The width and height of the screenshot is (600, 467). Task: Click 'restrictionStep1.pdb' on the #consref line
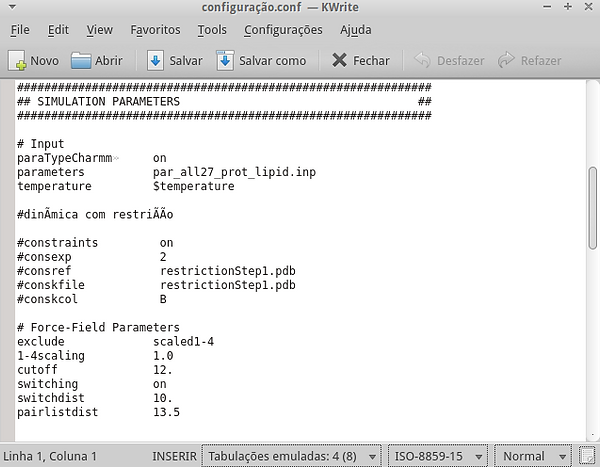point(228,271)
